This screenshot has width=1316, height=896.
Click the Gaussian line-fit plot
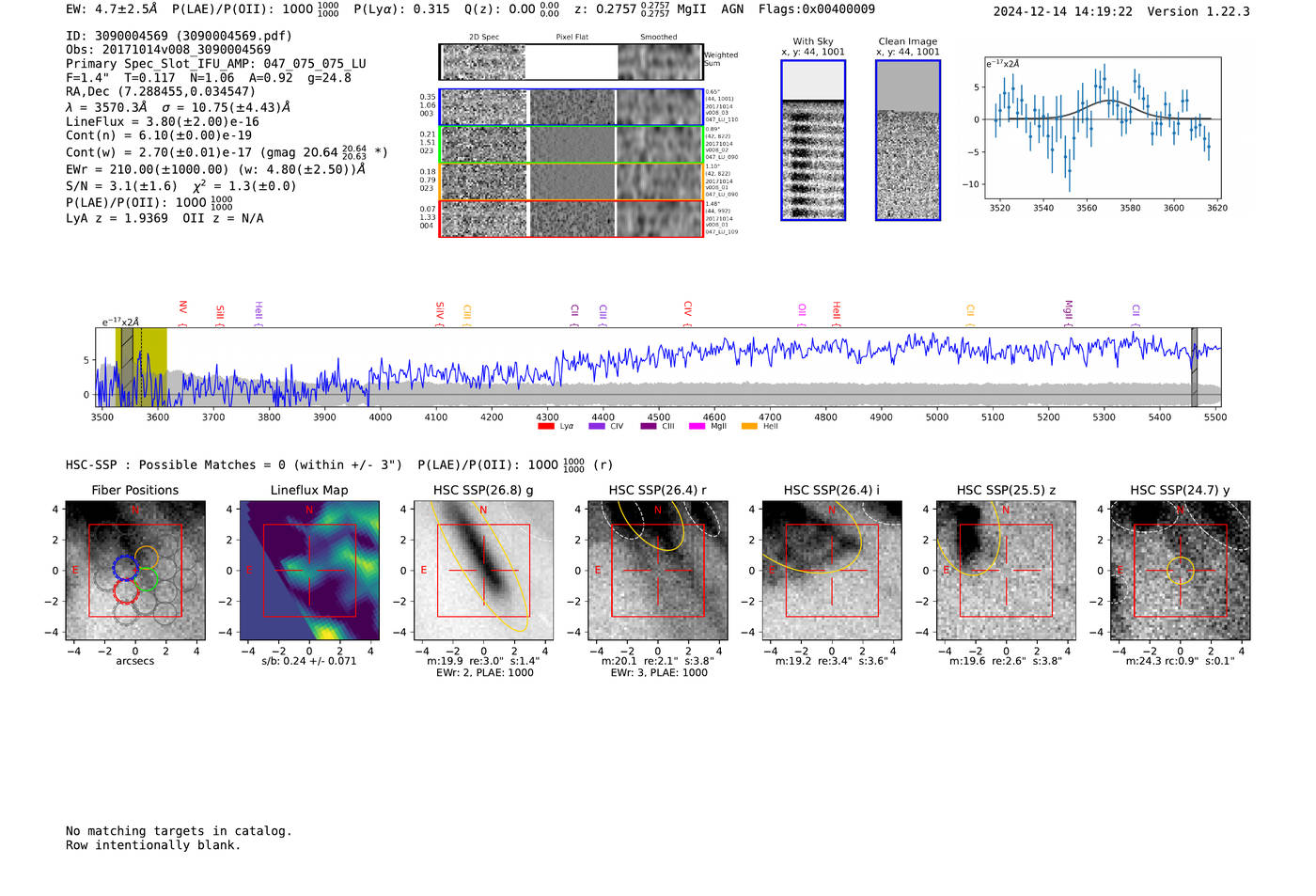point(1103,129)
